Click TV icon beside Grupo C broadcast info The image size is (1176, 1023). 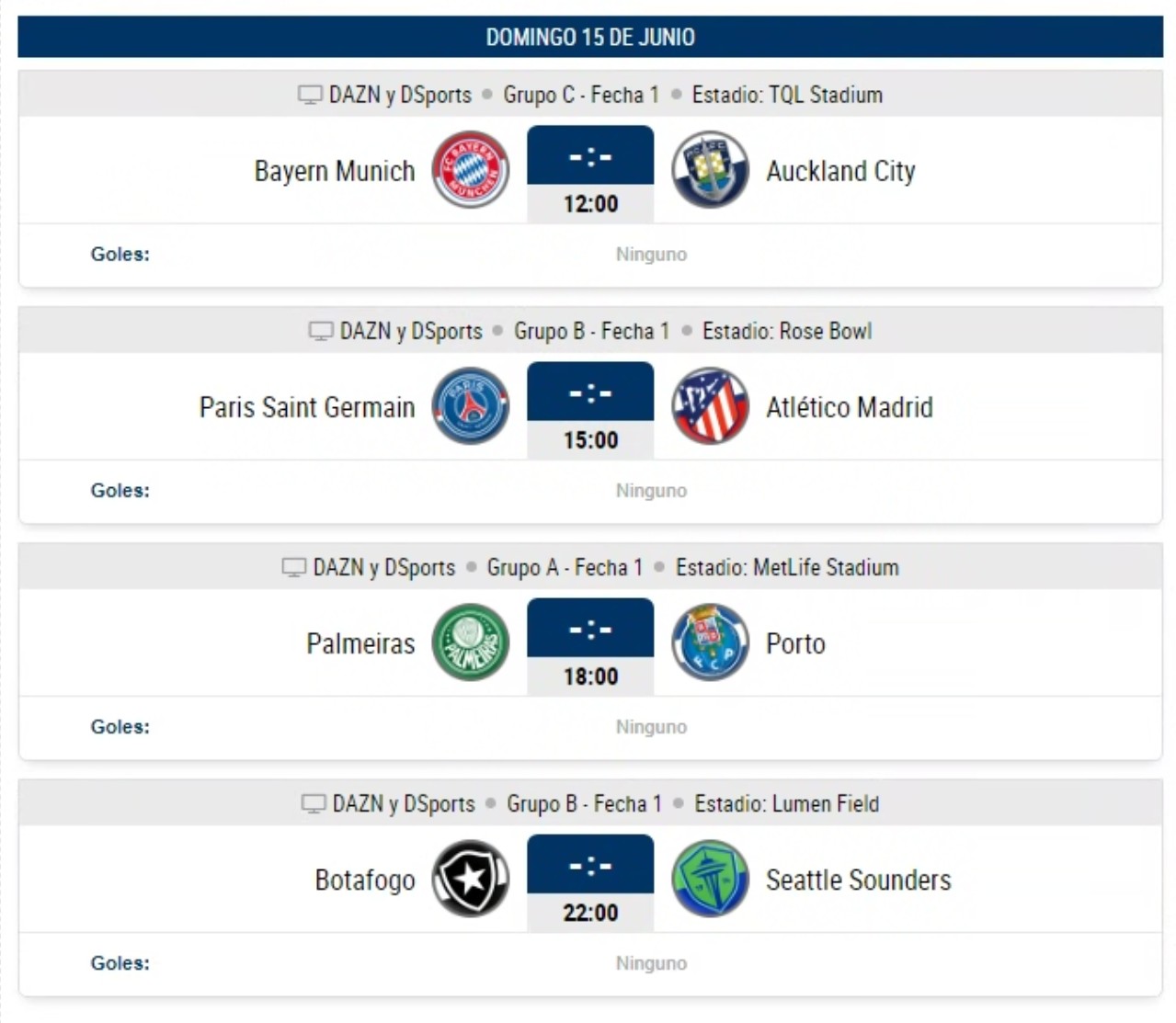tap(310, 95)
